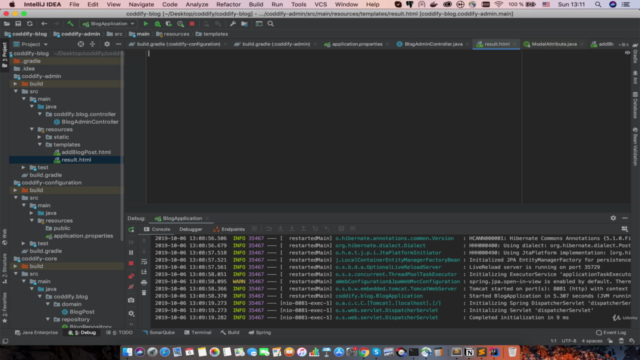
Task: Collapse the templates folder
Action: [40, 144]
